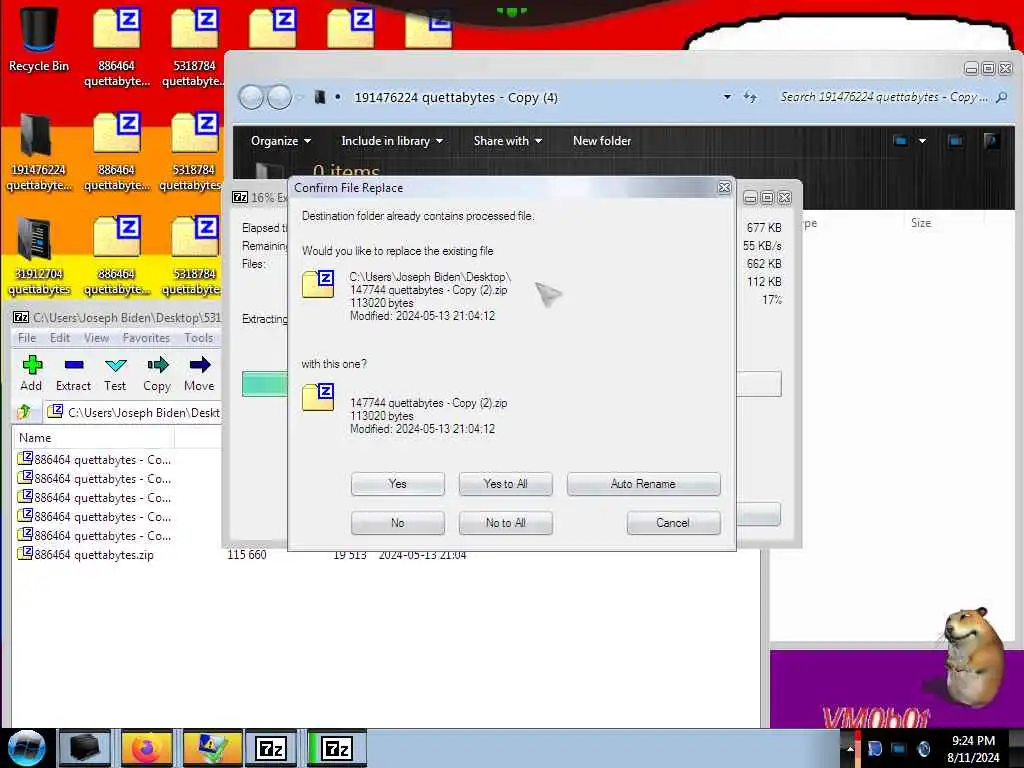The height and width of the screenshot is (768, 1024).
Task: Choose Auto Rename in the replace dialog
Action: 643,484
